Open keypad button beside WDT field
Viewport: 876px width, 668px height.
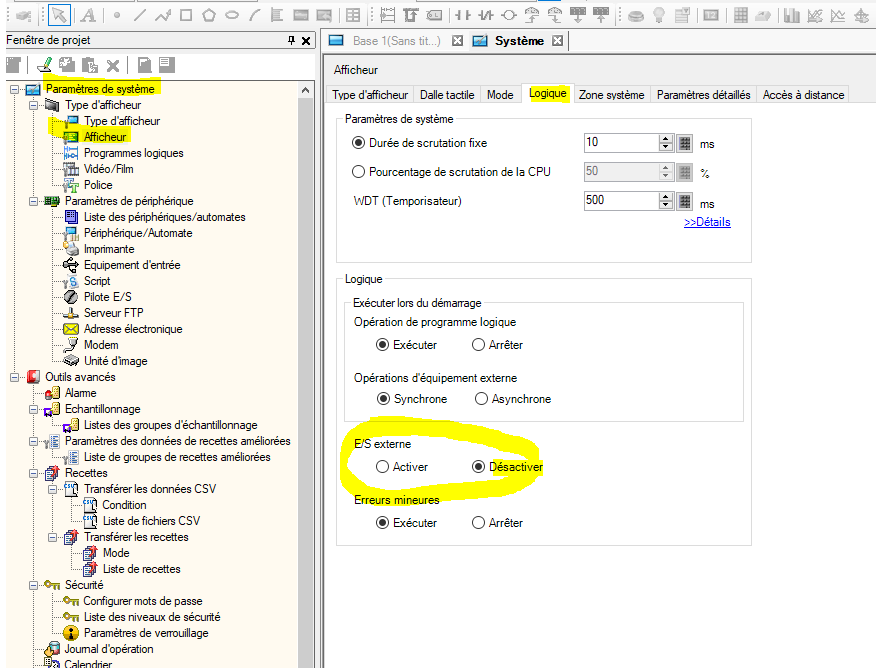[x=684, y=201]
